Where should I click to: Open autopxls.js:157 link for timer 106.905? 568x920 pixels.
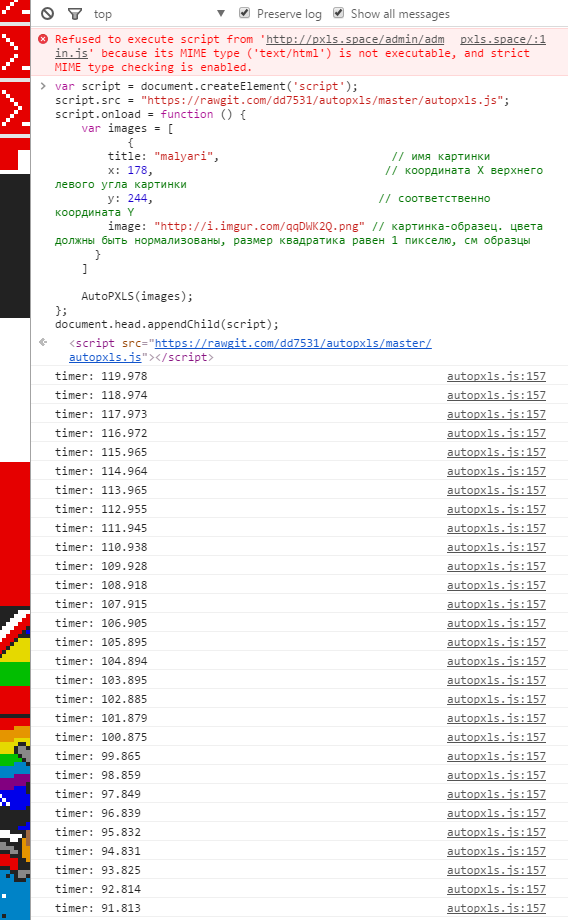tap(496, 623)
